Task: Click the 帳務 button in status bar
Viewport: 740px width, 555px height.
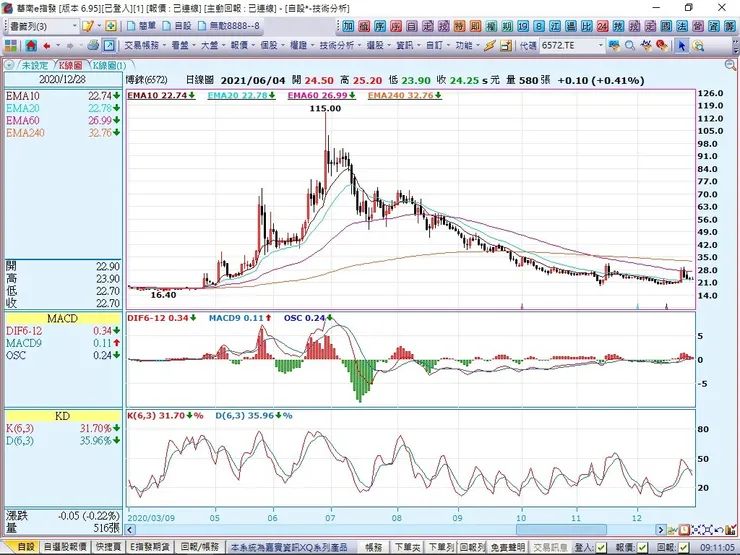Action: click(373, 547)
